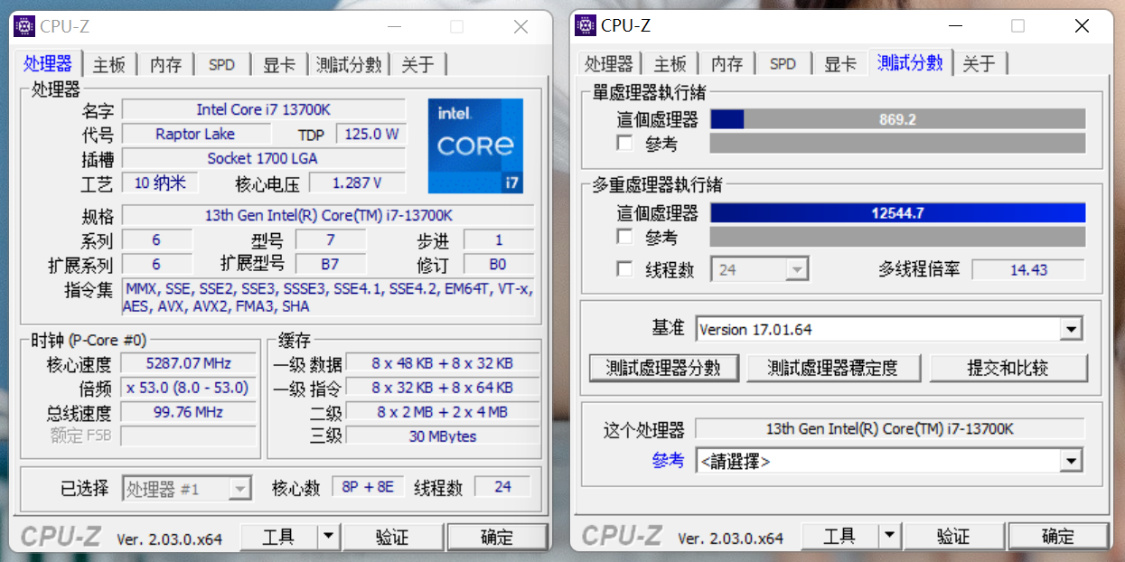This screenshot has height=562, width=1125.
Task: Click the 二级 cache value 8 x 2 MB + 2 x 4 MB
Action: pyautogui.click(x=442, y=412)
